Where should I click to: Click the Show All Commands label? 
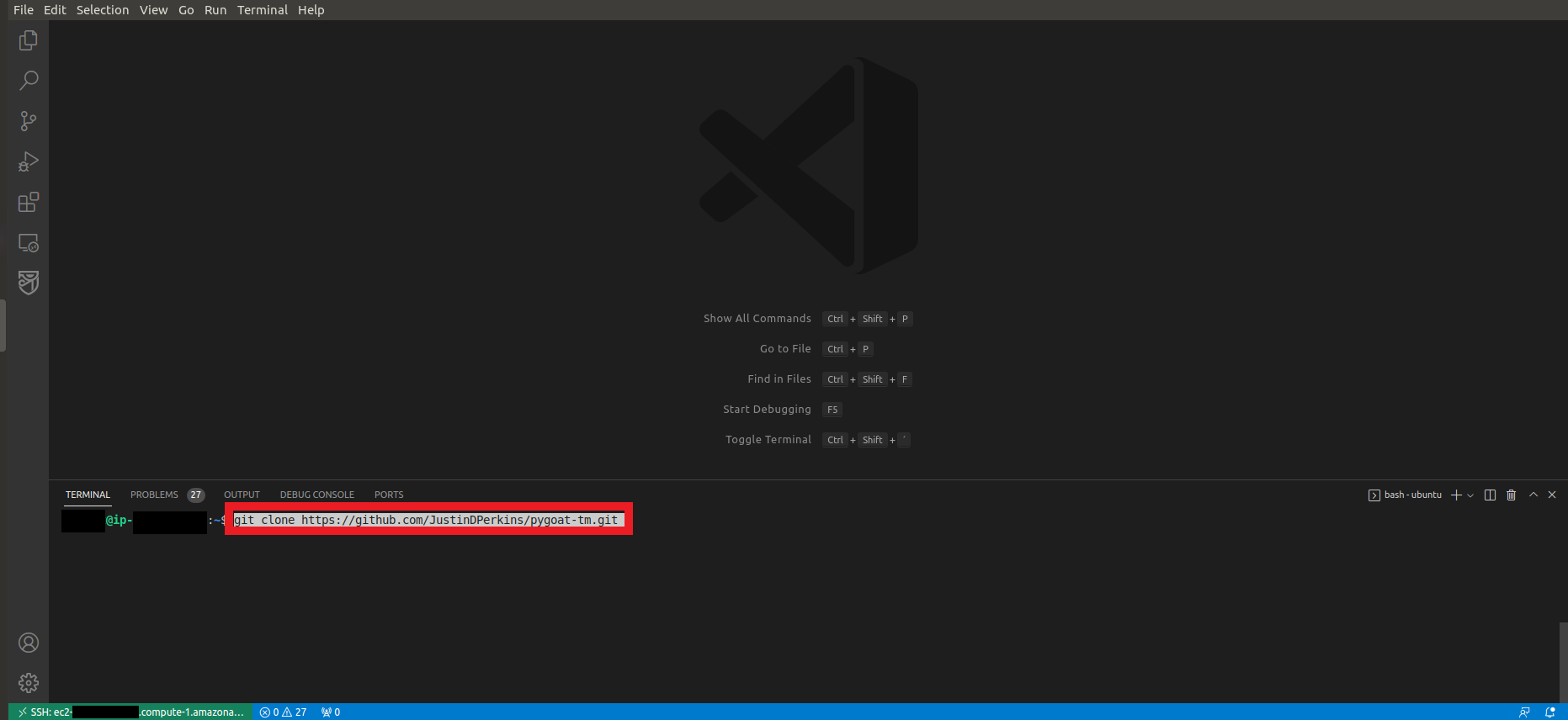coord(757,319)
